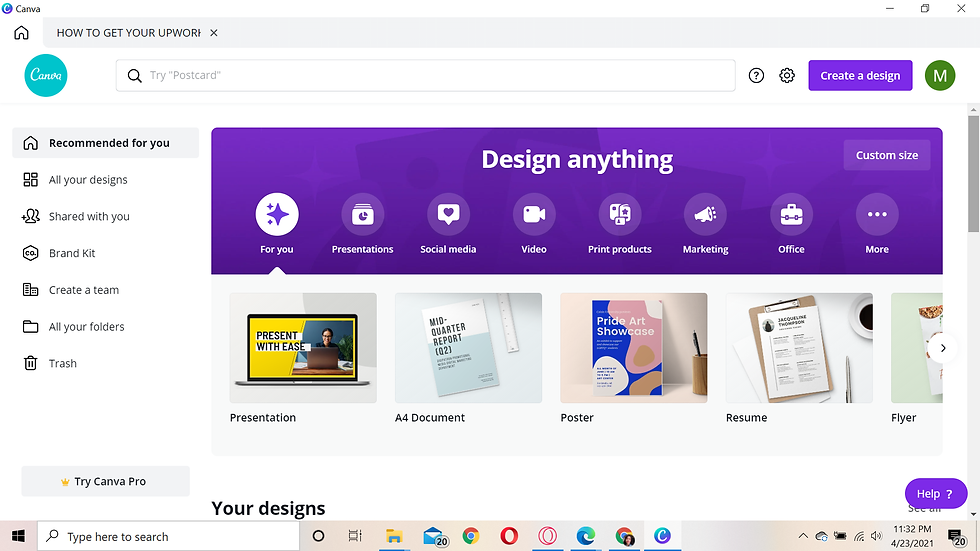Viewport: 980px width, 551px height.
Task: Click the Resume label text
Action: (x=746, y=417)
